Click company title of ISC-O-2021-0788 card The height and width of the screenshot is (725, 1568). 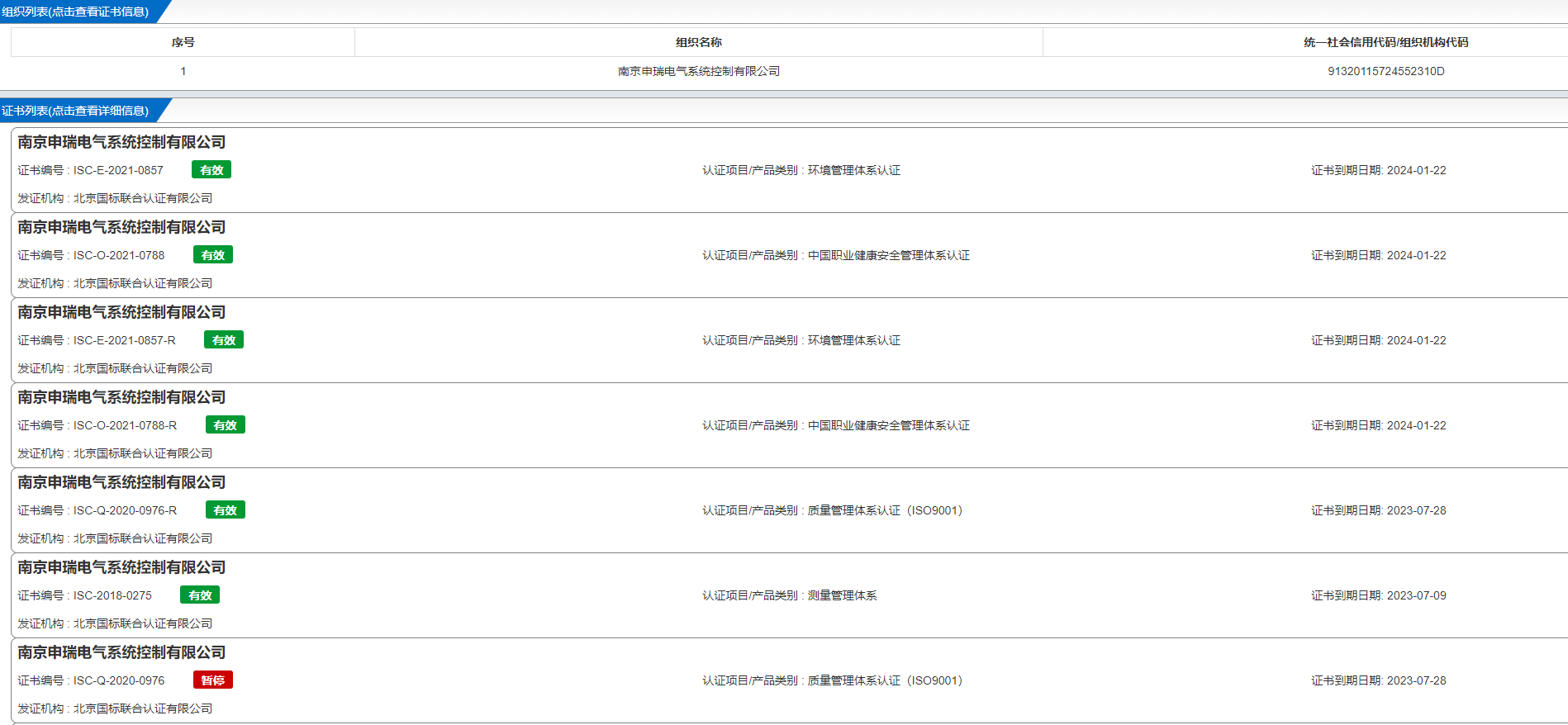(121, 227)
